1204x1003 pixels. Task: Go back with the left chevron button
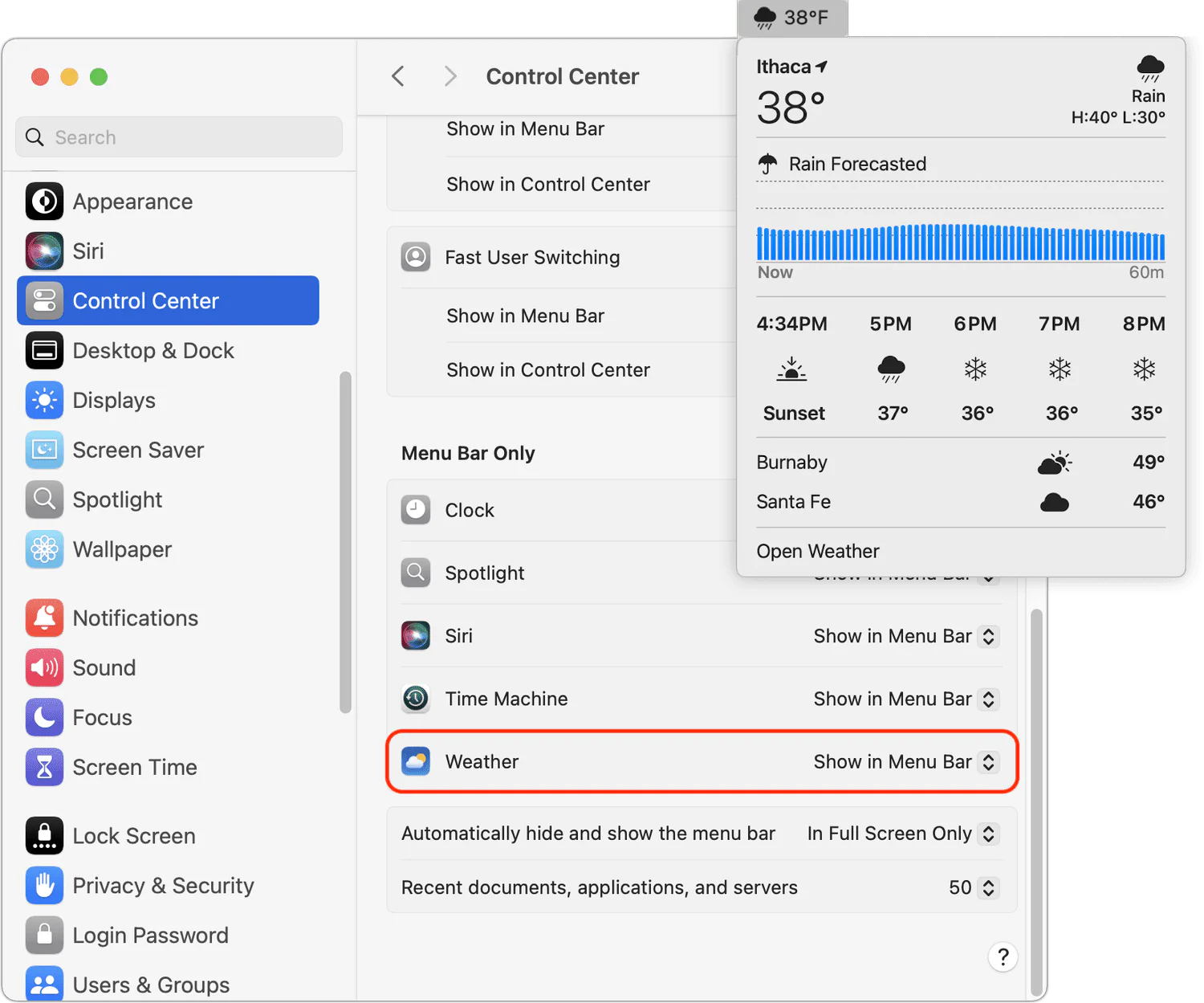tap(398, 76)
